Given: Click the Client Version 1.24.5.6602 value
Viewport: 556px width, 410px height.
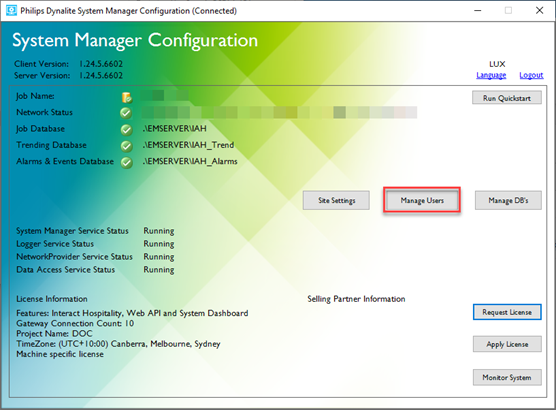Looking at the screenshot, I should pos(101,64).
